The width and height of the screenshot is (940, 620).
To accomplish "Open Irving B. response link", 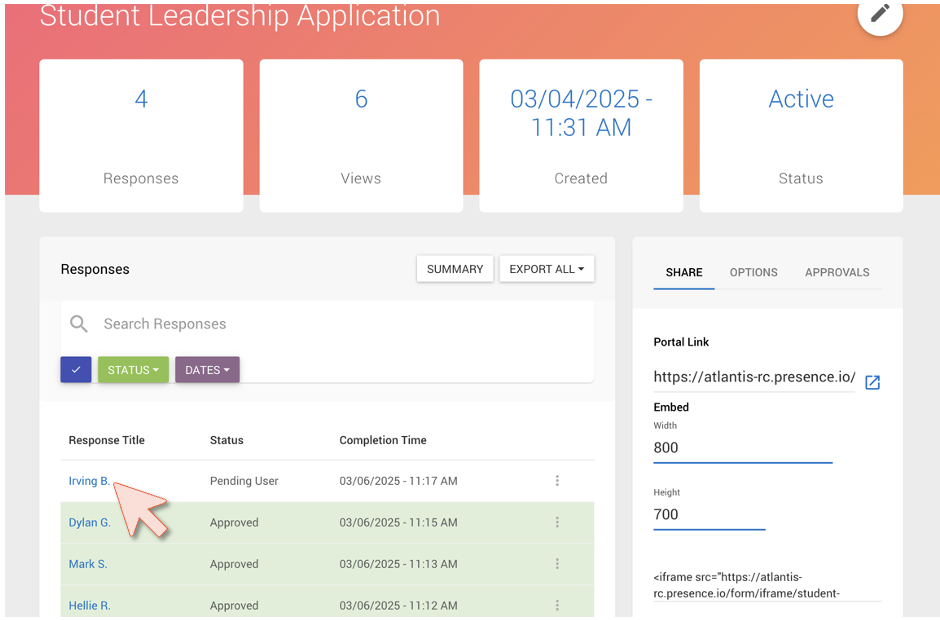I will [89, 481].
